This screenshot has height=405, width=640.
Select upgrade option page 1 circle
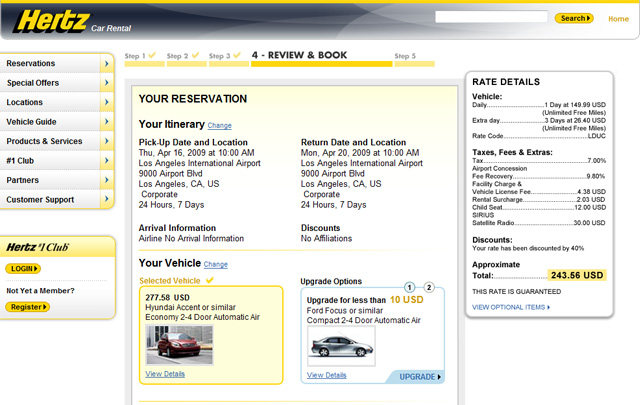(410, 288)
